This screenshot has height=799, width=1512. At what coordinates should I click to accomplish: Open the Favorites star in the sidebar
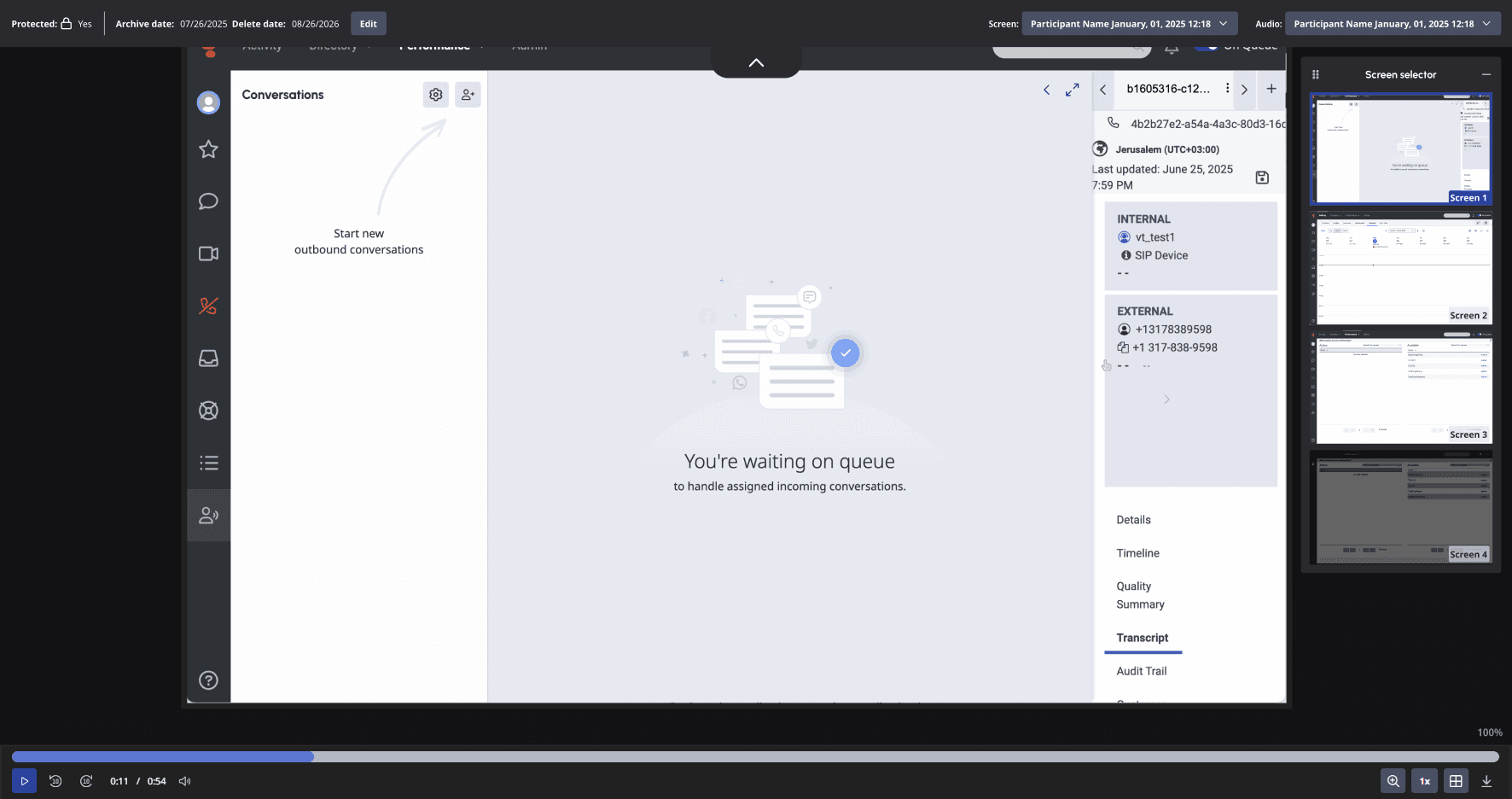point(208,149)
